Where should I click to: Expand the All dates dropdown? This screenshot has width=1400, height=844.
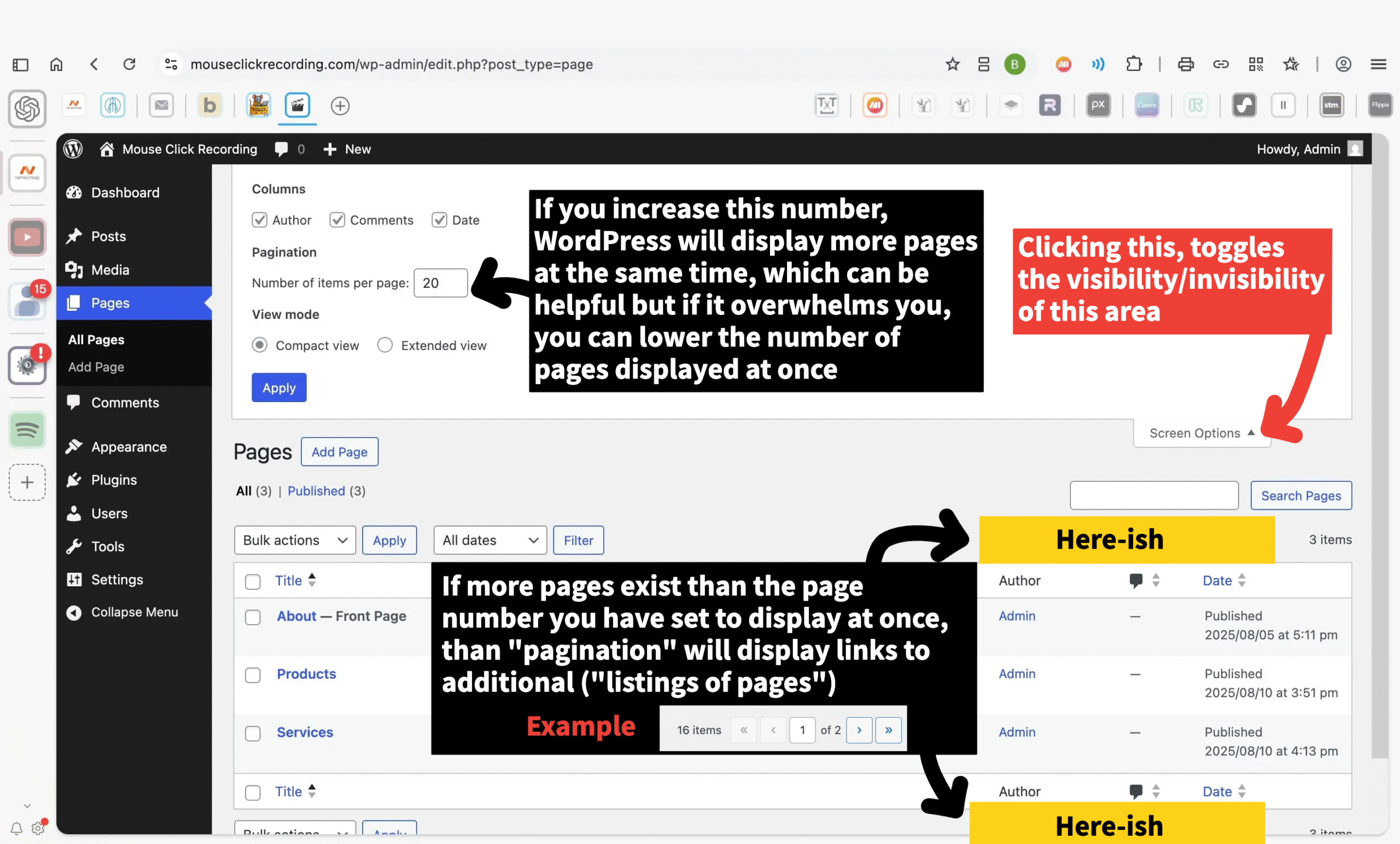coord(490,540)
